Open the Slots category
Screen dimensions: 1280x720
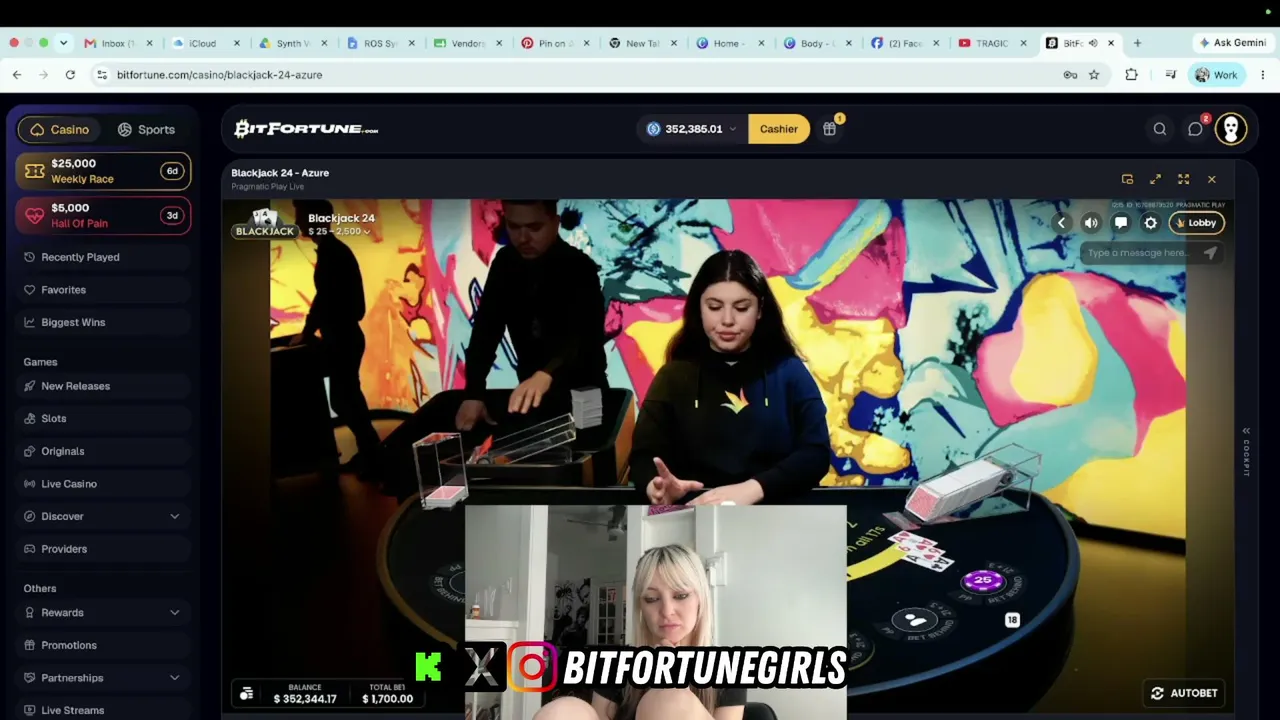(x=102, y=419)
